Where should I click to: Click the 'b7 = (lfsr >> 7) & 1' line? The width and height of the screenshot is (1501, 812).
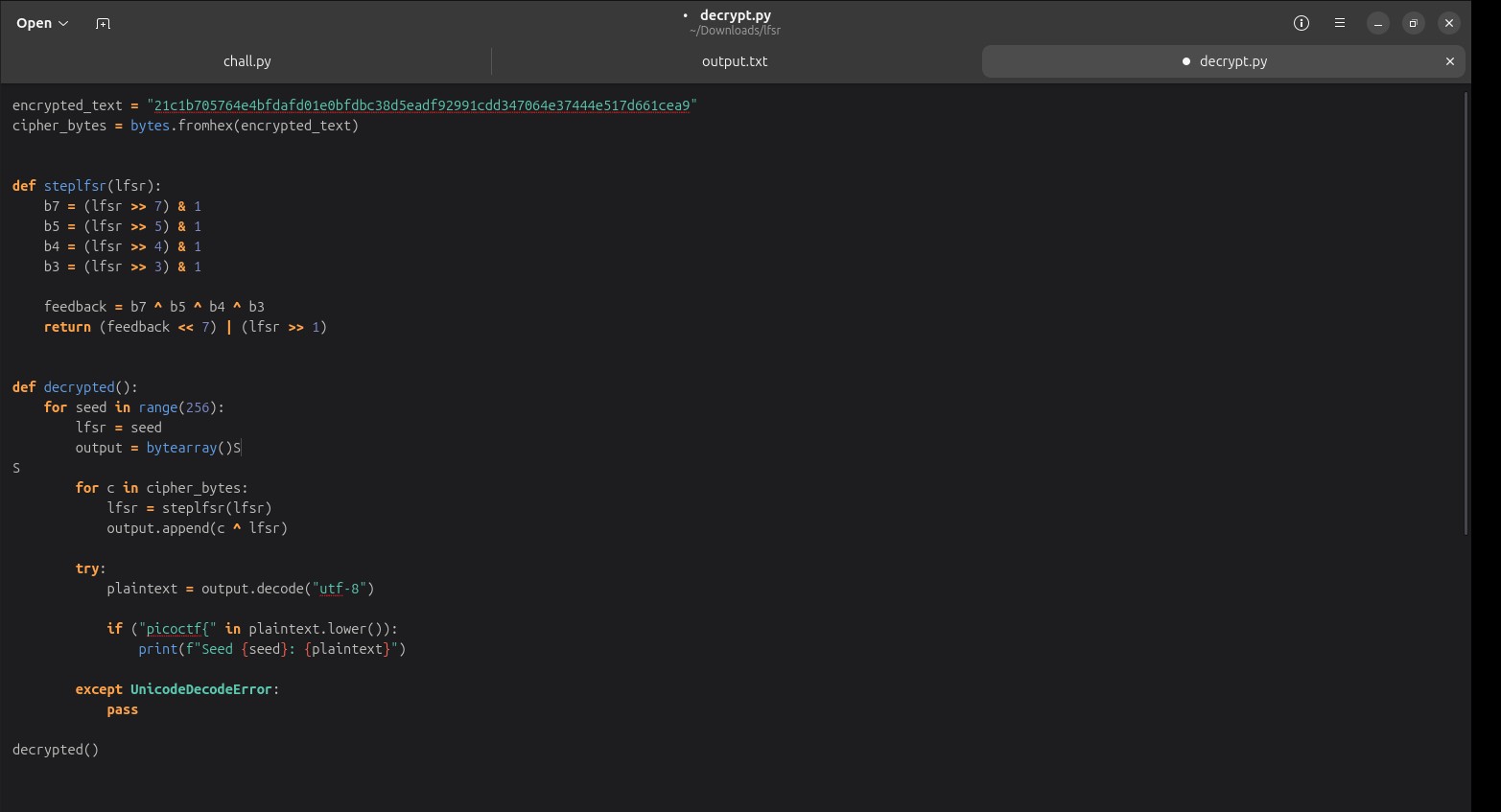[x=123, y=206]
